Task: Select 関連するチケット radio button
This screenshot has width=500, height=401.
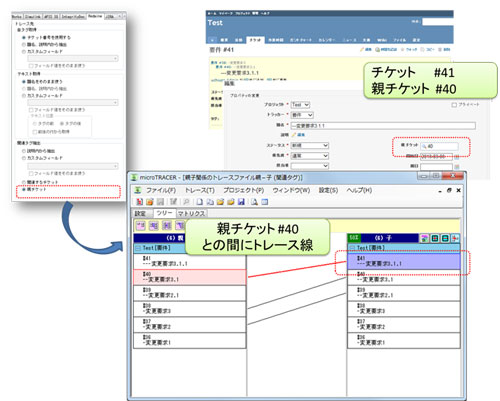Action: coord(24,182)
